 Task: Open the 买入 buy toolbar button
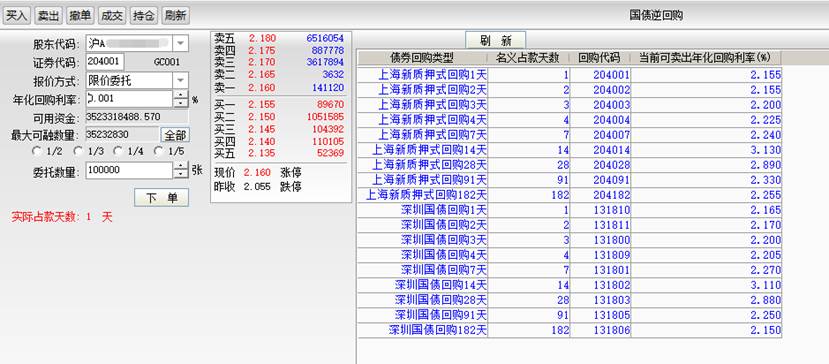(x=17, y=16)
